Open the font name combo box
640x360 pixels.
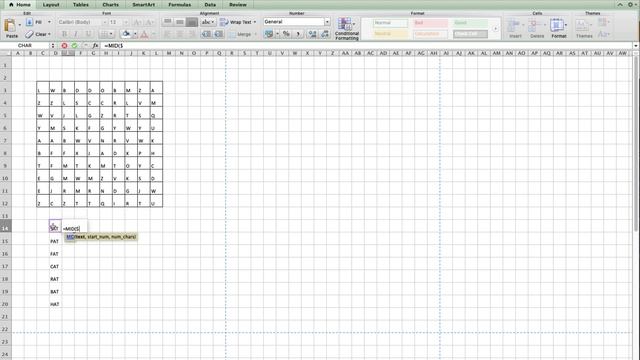pos(82,22)
